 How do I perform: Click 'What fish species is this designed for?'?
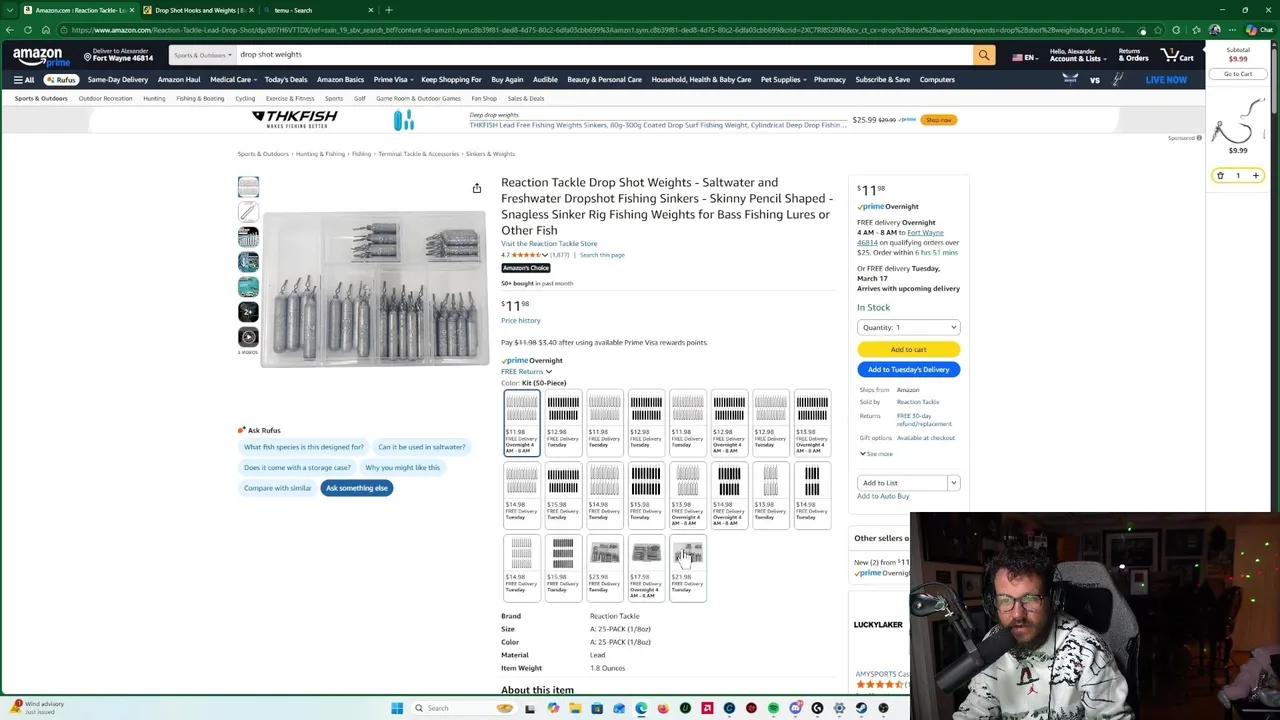click(x=303, y=447)
